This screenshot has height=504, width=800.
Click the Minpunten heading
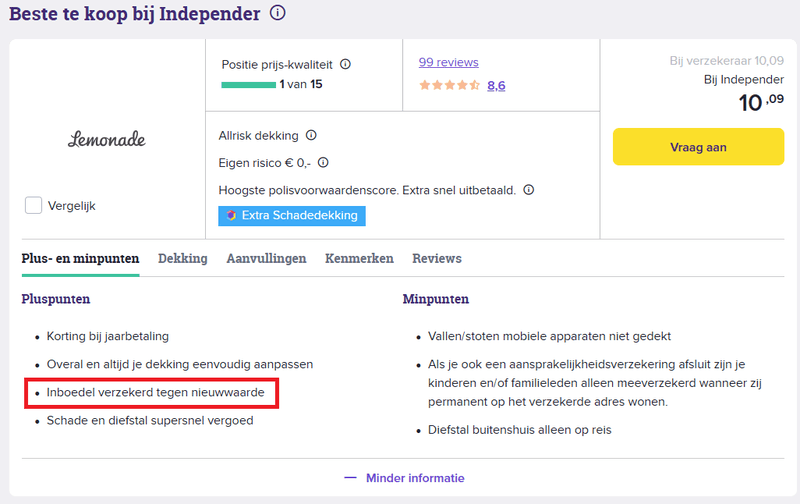coord(436,299)
